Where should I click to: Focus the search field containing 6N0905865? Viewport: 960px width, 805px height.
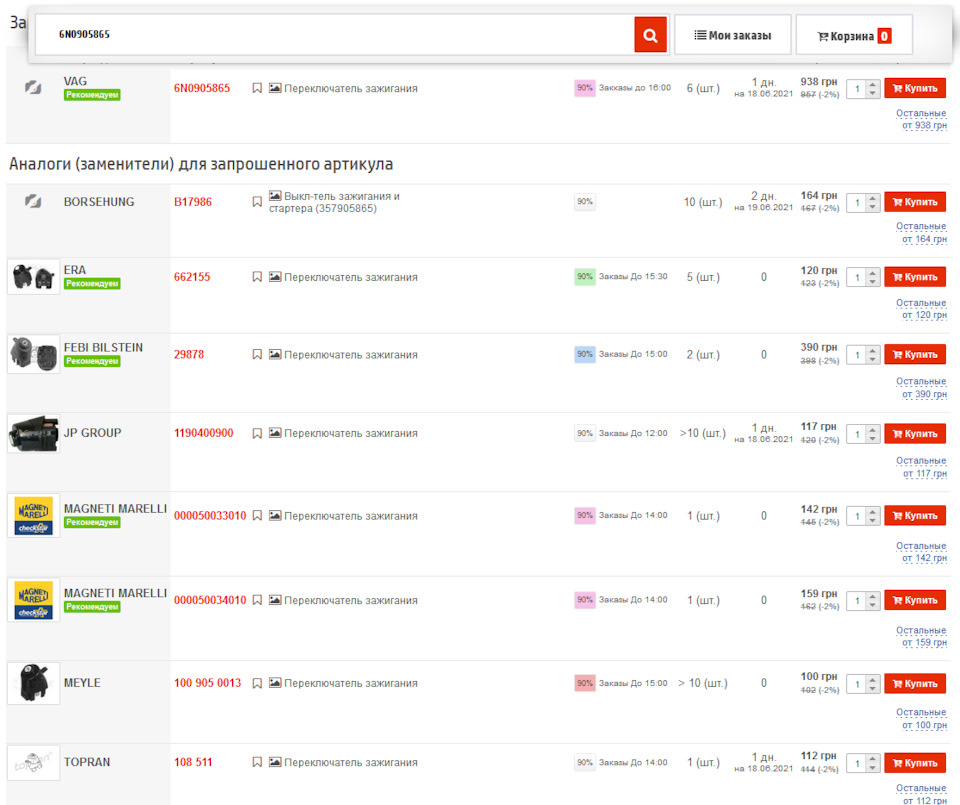[x=334, y=35]
